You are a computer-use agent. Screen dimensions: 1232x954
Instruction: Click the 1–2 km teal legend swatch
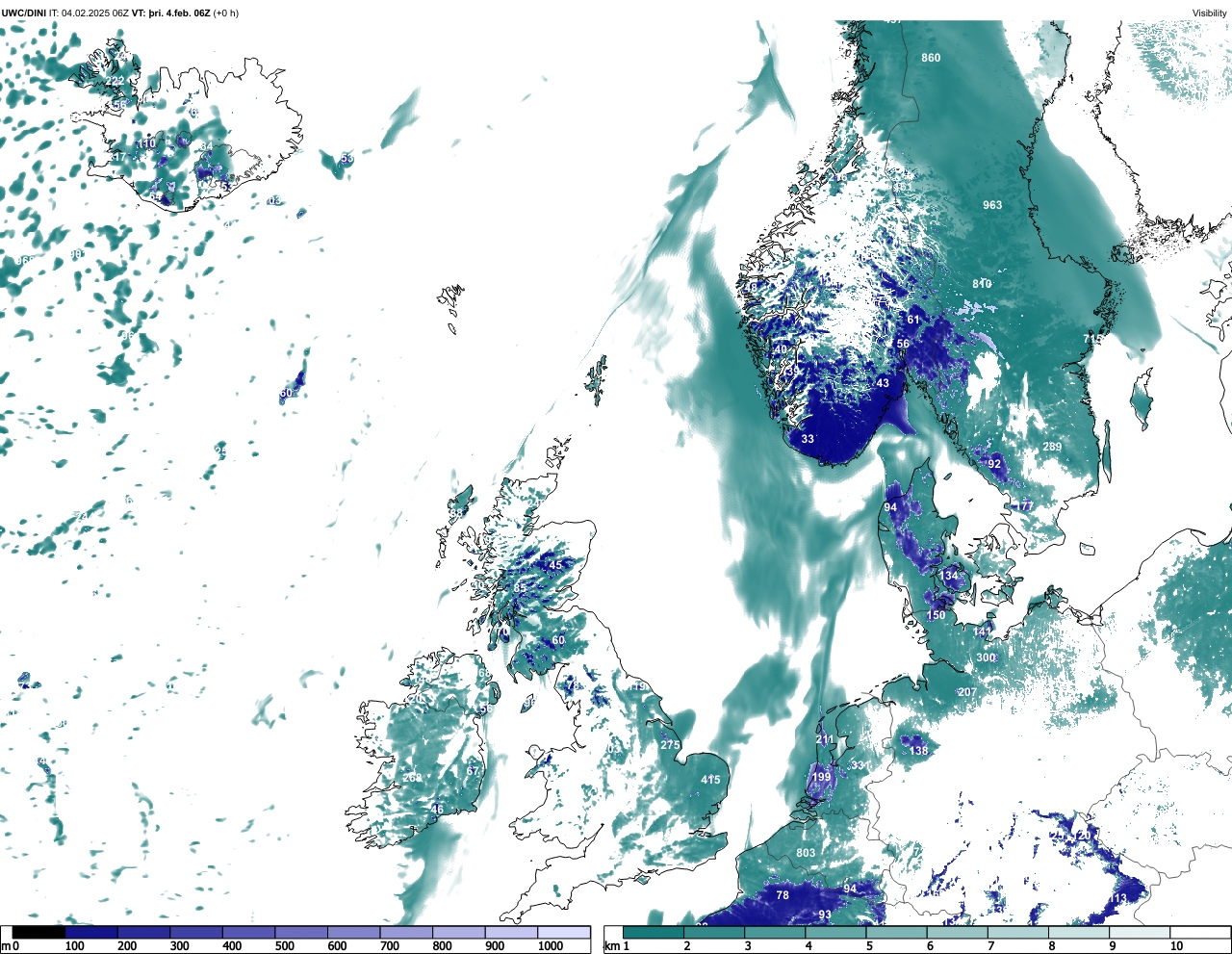pyautogui.click(x=654, y=932)
